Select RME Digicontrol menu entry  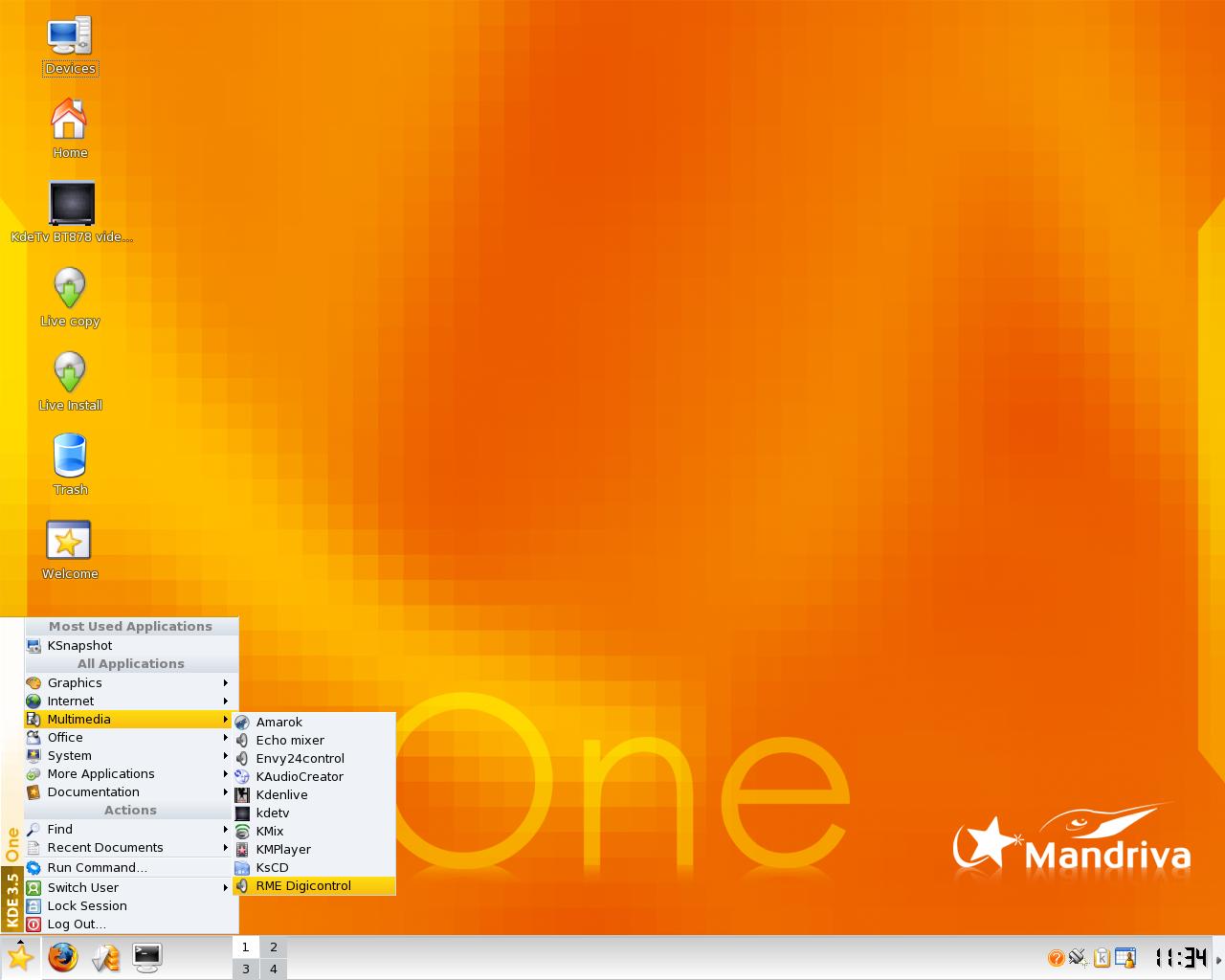[314, 886]
